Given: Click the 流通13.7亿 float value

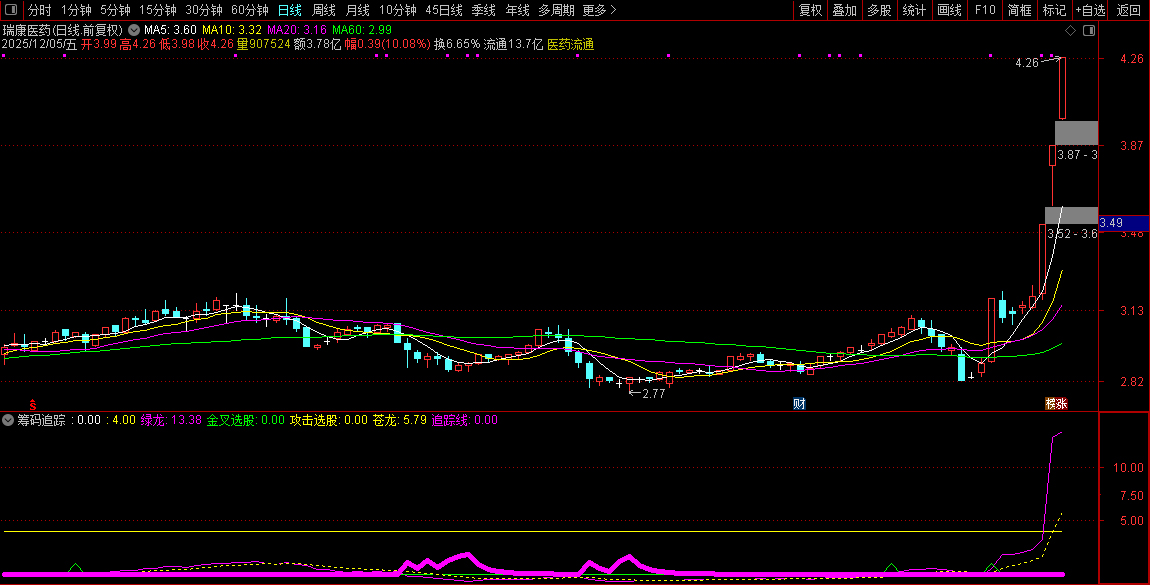Looking at the screenshot, I should point(513,45).
